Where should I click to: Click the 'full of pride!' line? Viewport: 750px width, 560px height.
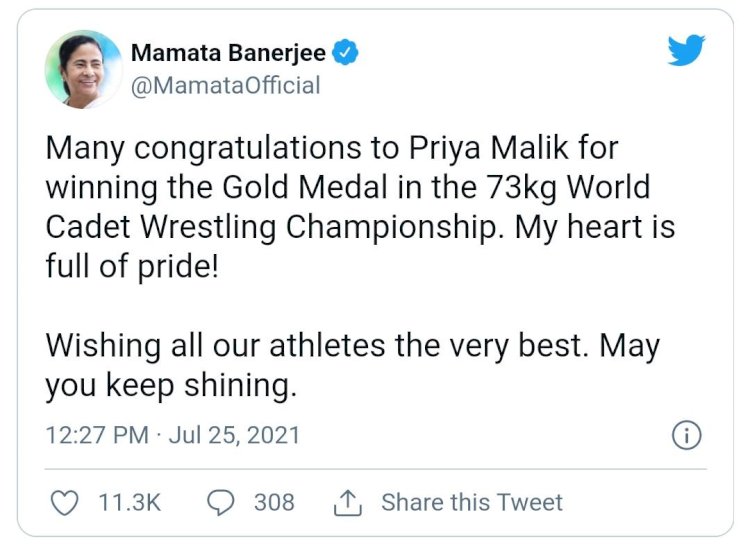point(132,266)
